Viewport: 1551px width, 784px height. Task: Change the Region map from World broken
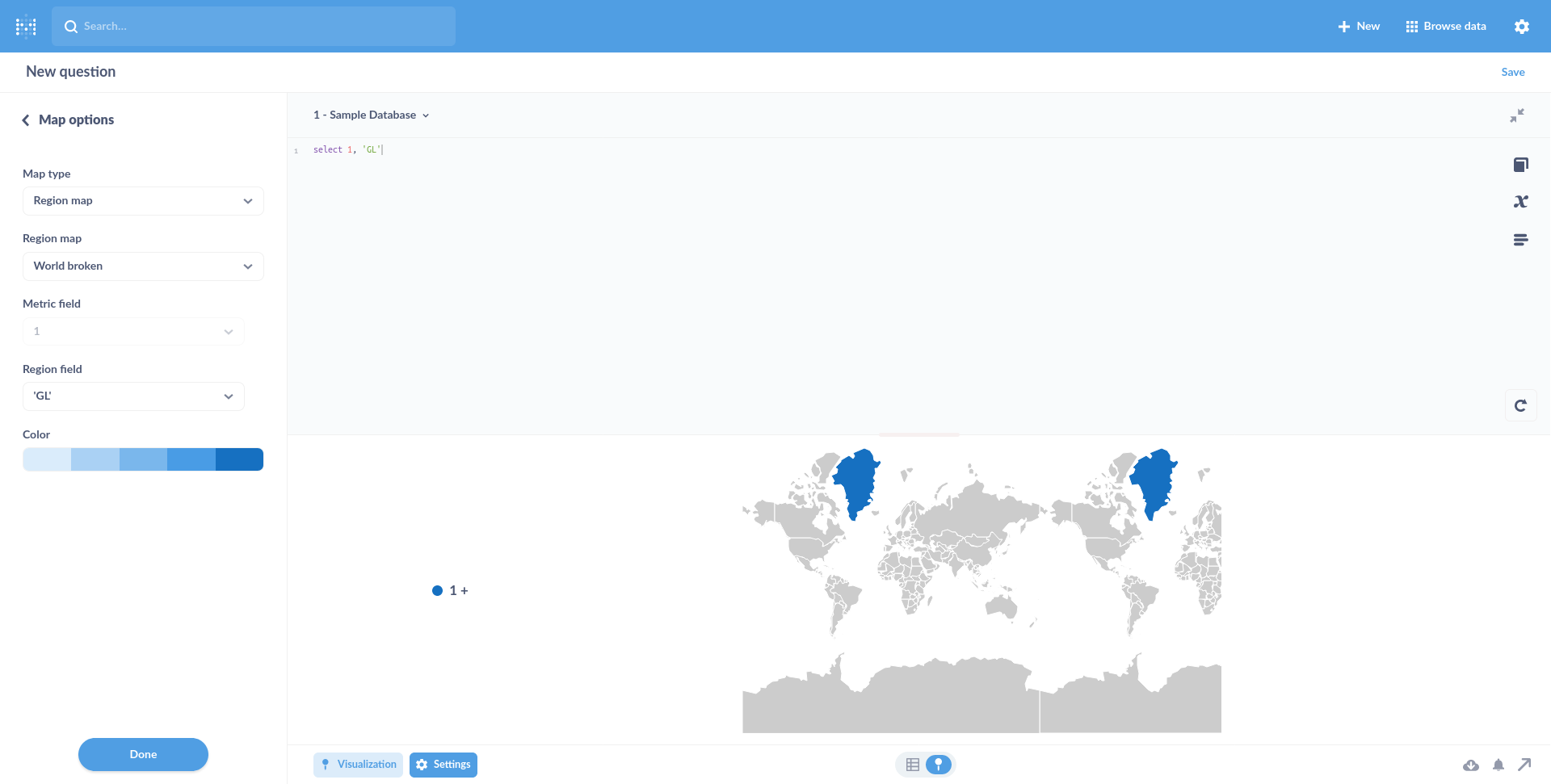point(143,266)
